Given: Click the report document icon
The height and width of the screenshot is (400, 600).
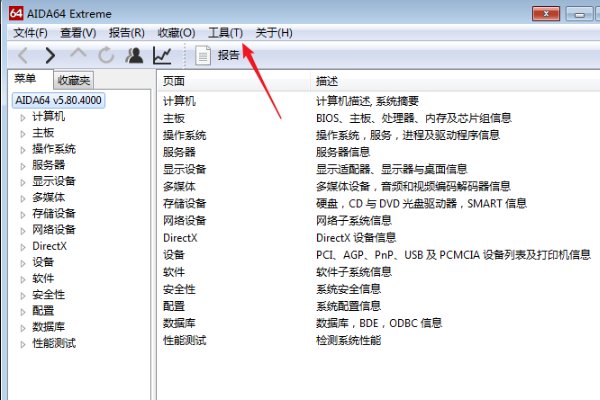Looking at the screenshot, I should (203, 56).
